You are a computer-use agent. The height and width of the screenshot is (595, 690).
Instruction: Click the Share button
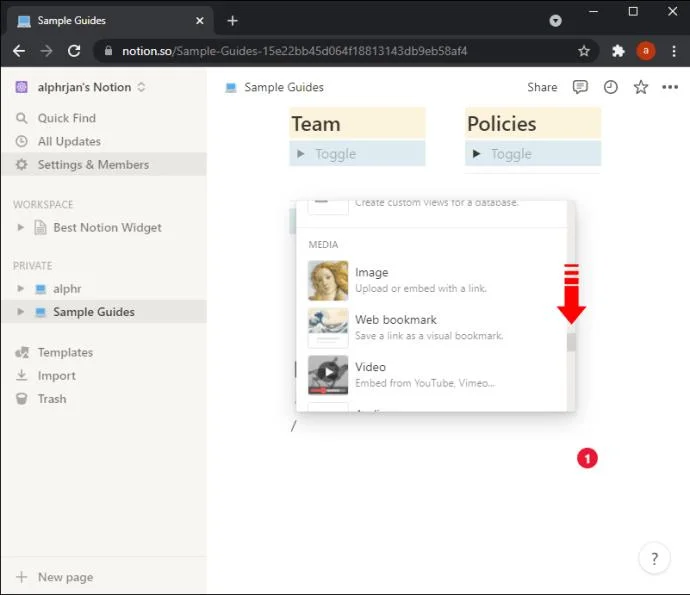point(542,87)
